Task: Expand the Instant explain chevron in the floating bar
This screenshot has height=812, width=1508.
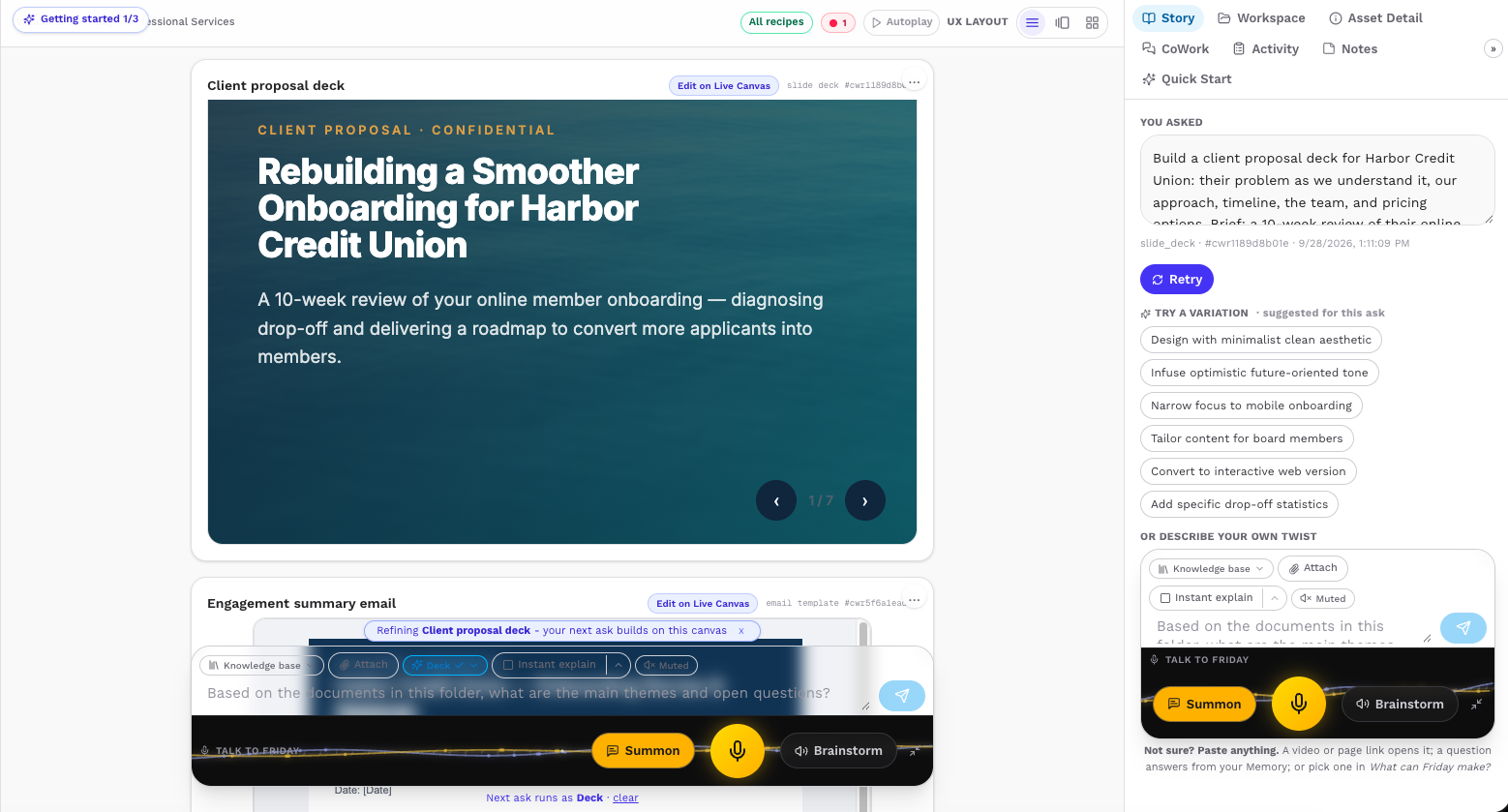Action: point(618,665)
